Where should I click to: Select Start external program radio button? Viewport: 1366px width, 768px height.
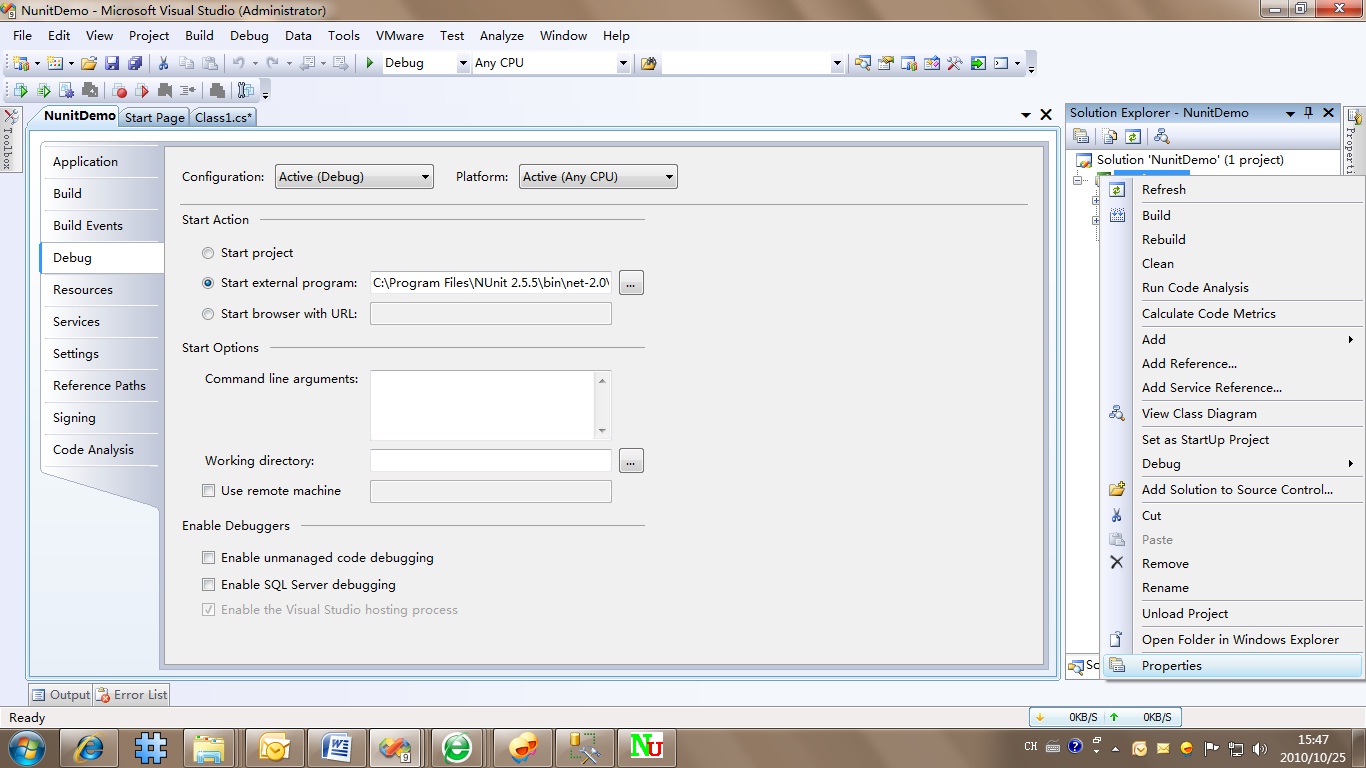208,283
